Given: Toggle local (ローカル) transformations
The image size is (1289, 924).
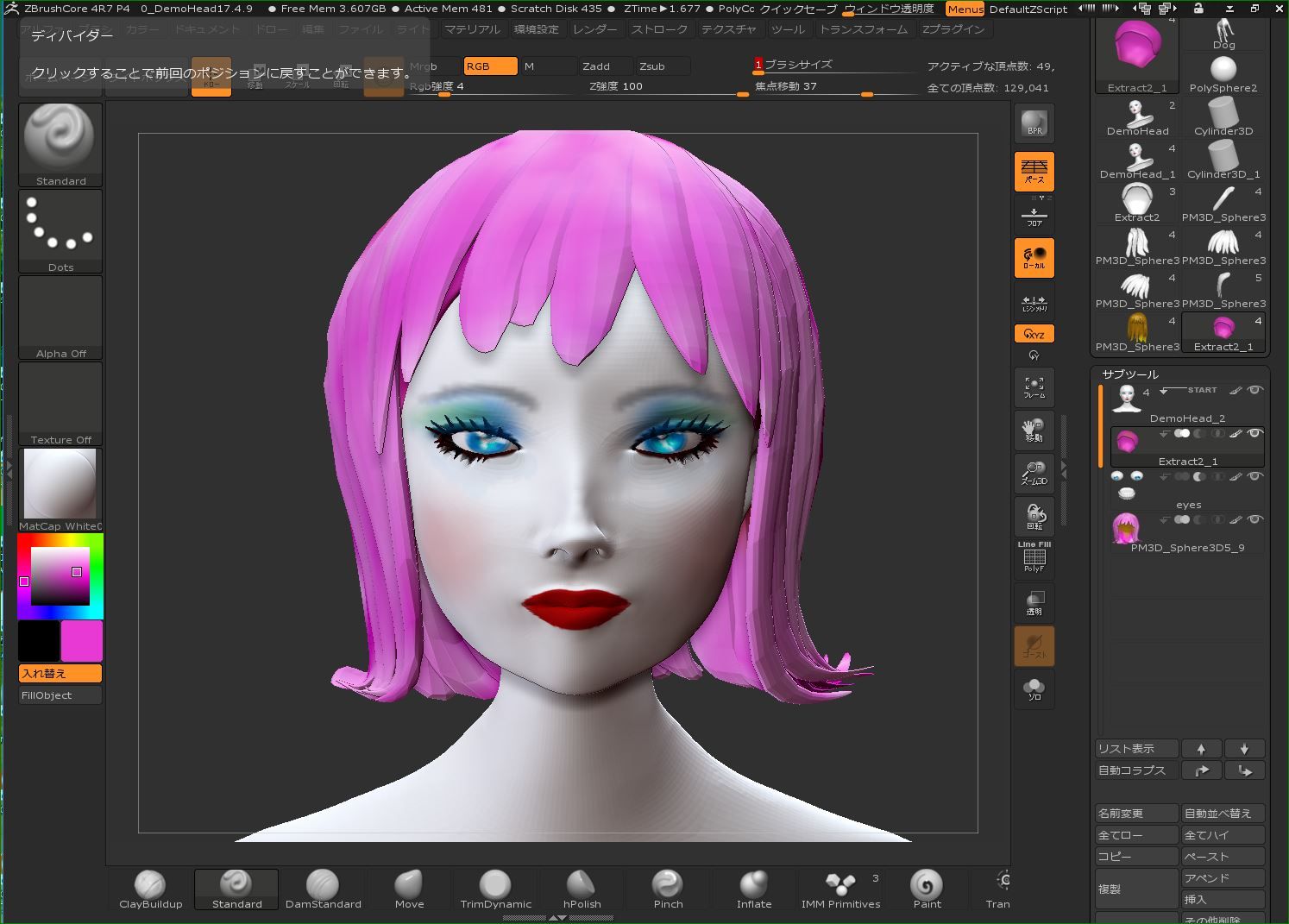Looking at the screenshot, I should pos(1034,257).
